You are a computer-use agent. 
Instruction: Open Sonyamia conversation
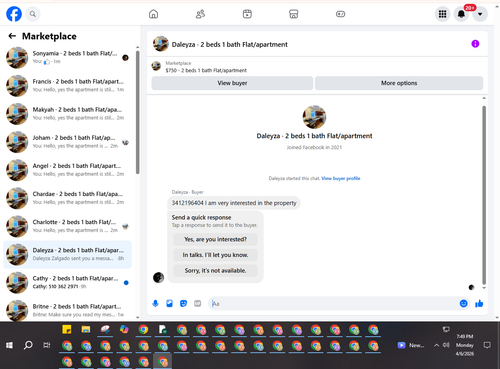[67, 57]
